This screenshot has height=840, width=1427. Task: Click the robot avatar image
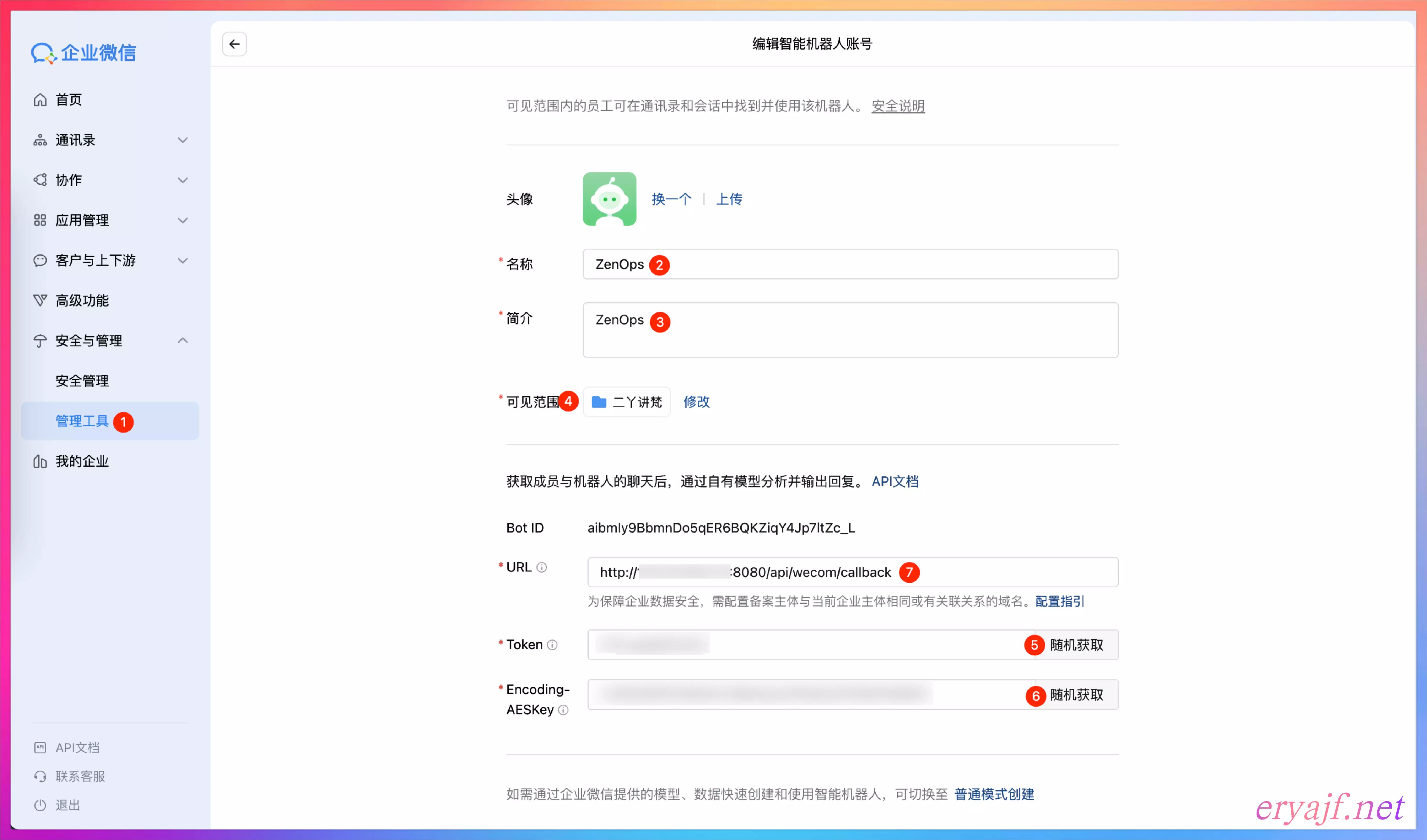point(609,199)
